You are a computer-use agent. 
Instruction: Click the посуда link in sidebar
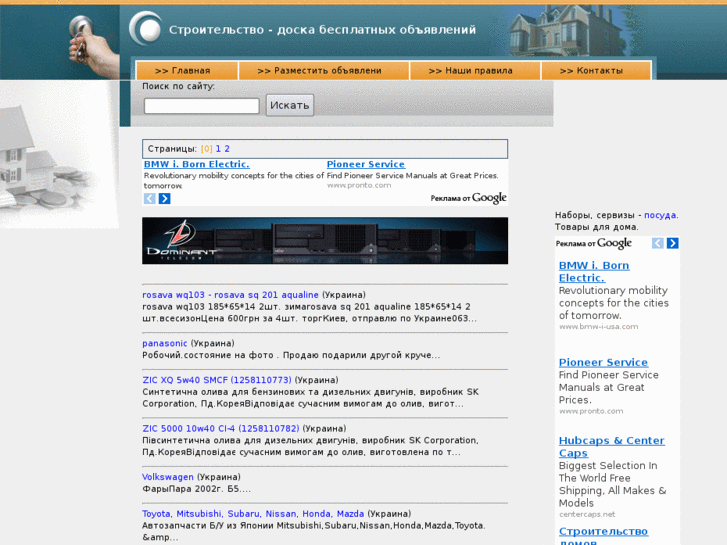660,215
